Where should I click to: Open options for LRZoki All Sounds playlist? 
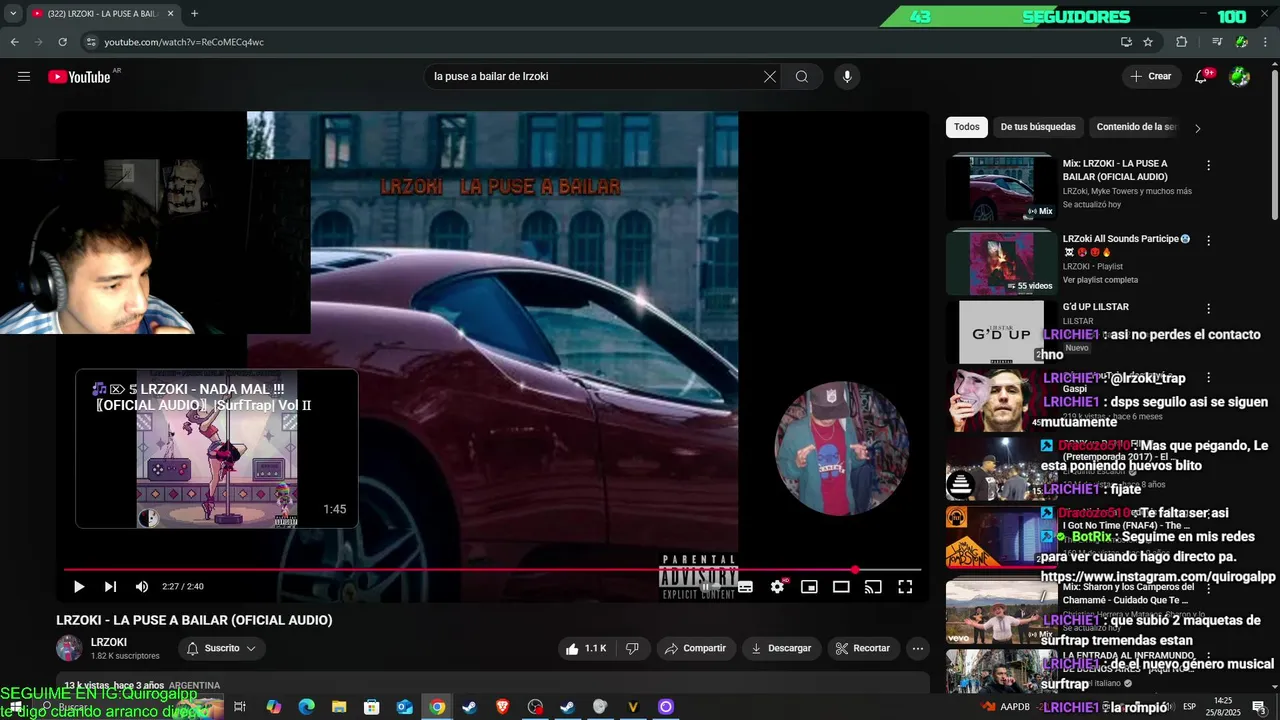point(1208,241)
